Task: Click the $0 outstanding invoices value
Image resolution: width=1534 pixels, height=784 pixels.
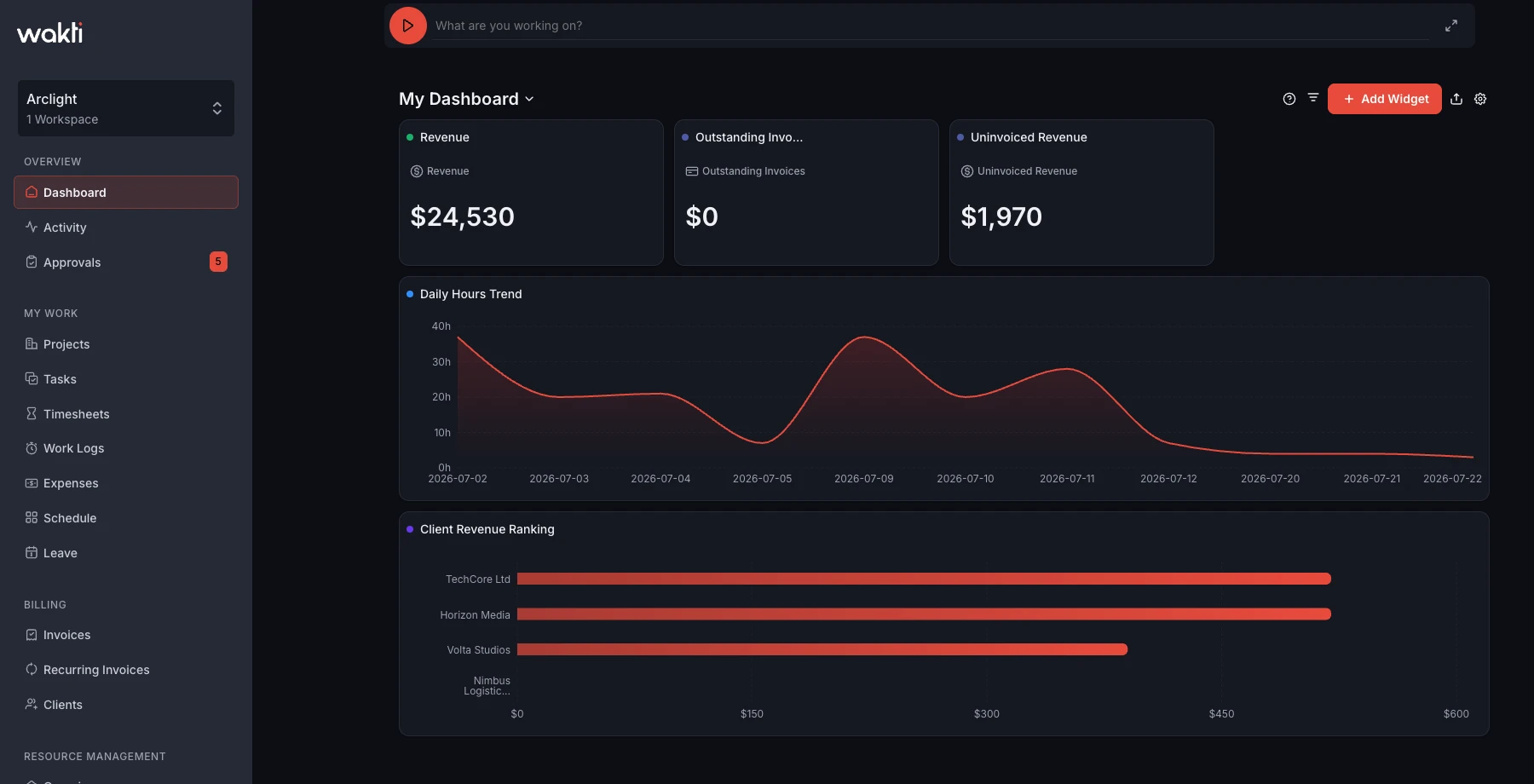Action: point(702,216)
